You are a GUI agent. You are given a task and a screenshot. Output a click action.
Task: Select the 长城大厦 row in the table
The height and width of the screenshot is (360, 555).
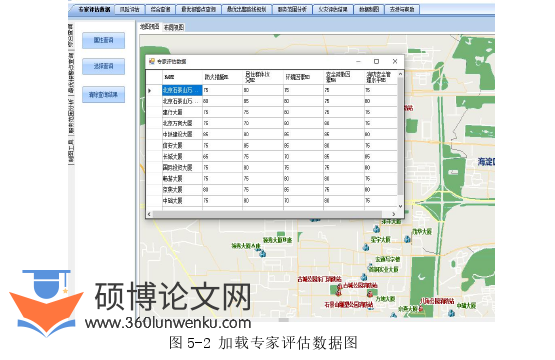273,156
